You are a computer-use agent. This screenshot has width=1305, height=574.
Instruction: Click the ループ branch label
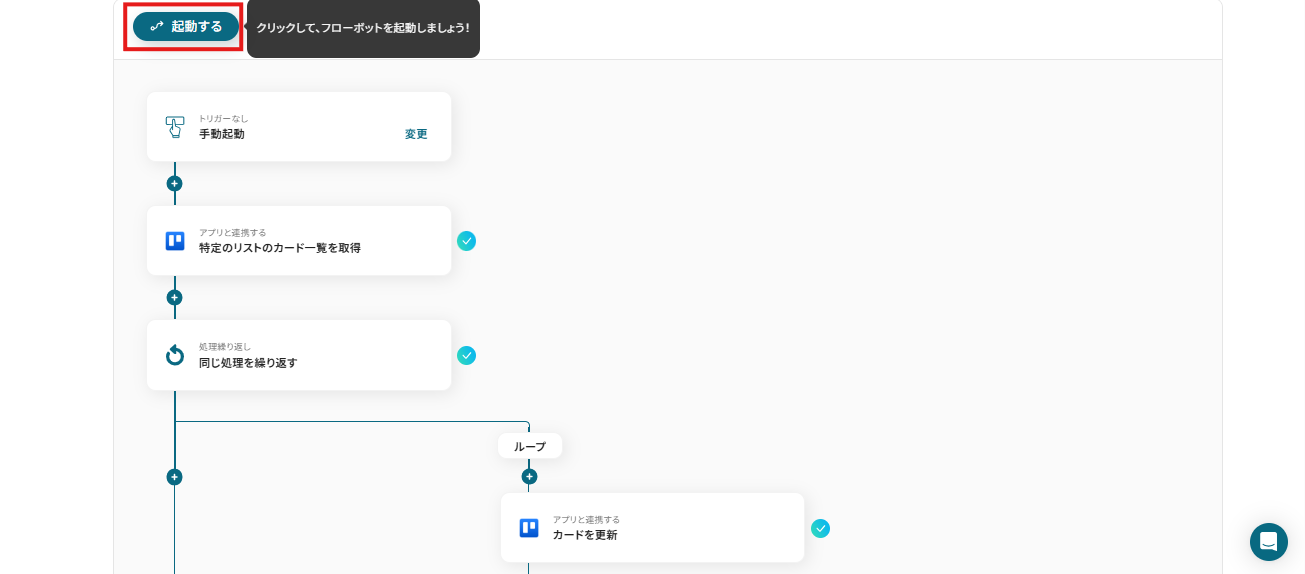[x=530, y=446]
